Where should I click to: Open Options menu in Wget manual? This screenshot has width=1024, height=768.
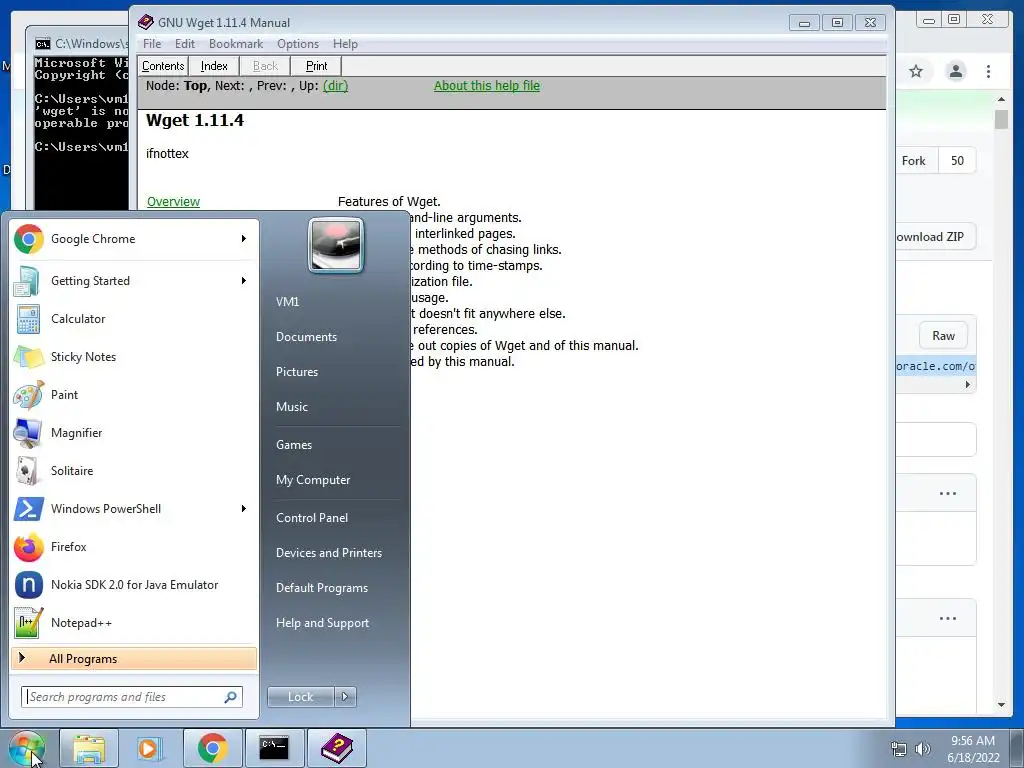click(298, 44)
